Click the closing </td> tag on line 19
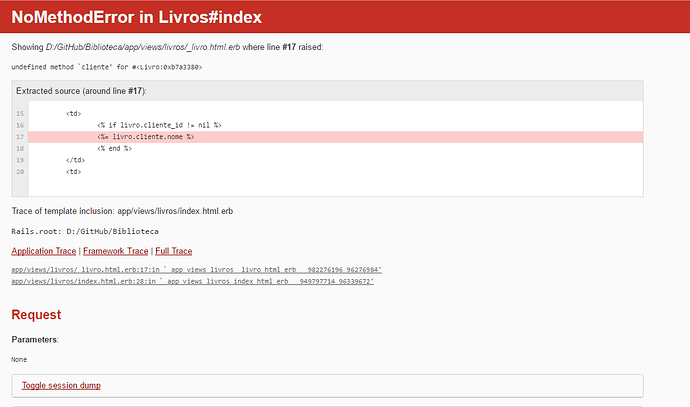690x407 pixels. [x=75, y=160]
